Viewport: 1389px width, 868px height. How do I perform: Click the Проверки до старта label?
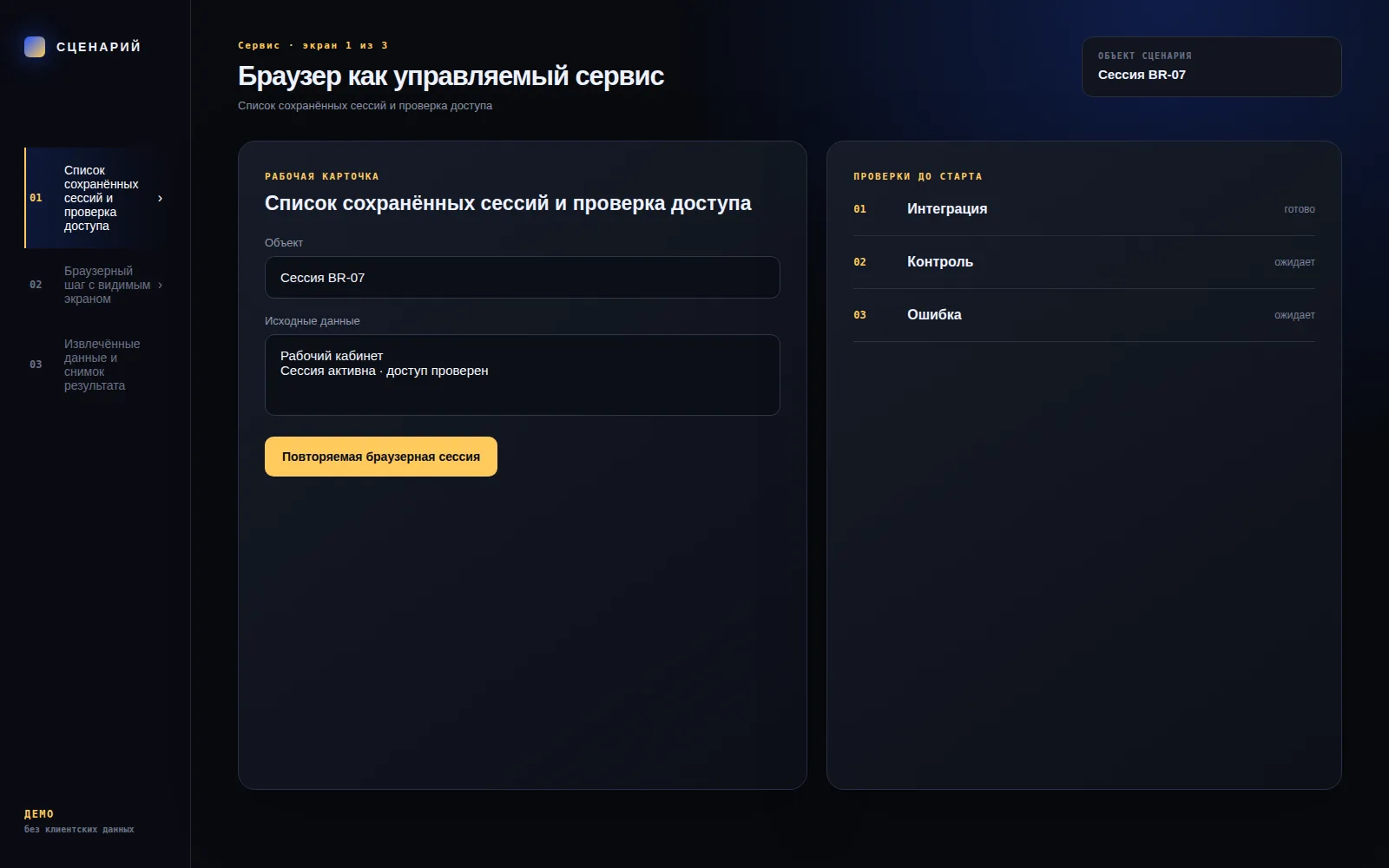tap(918, 176)
